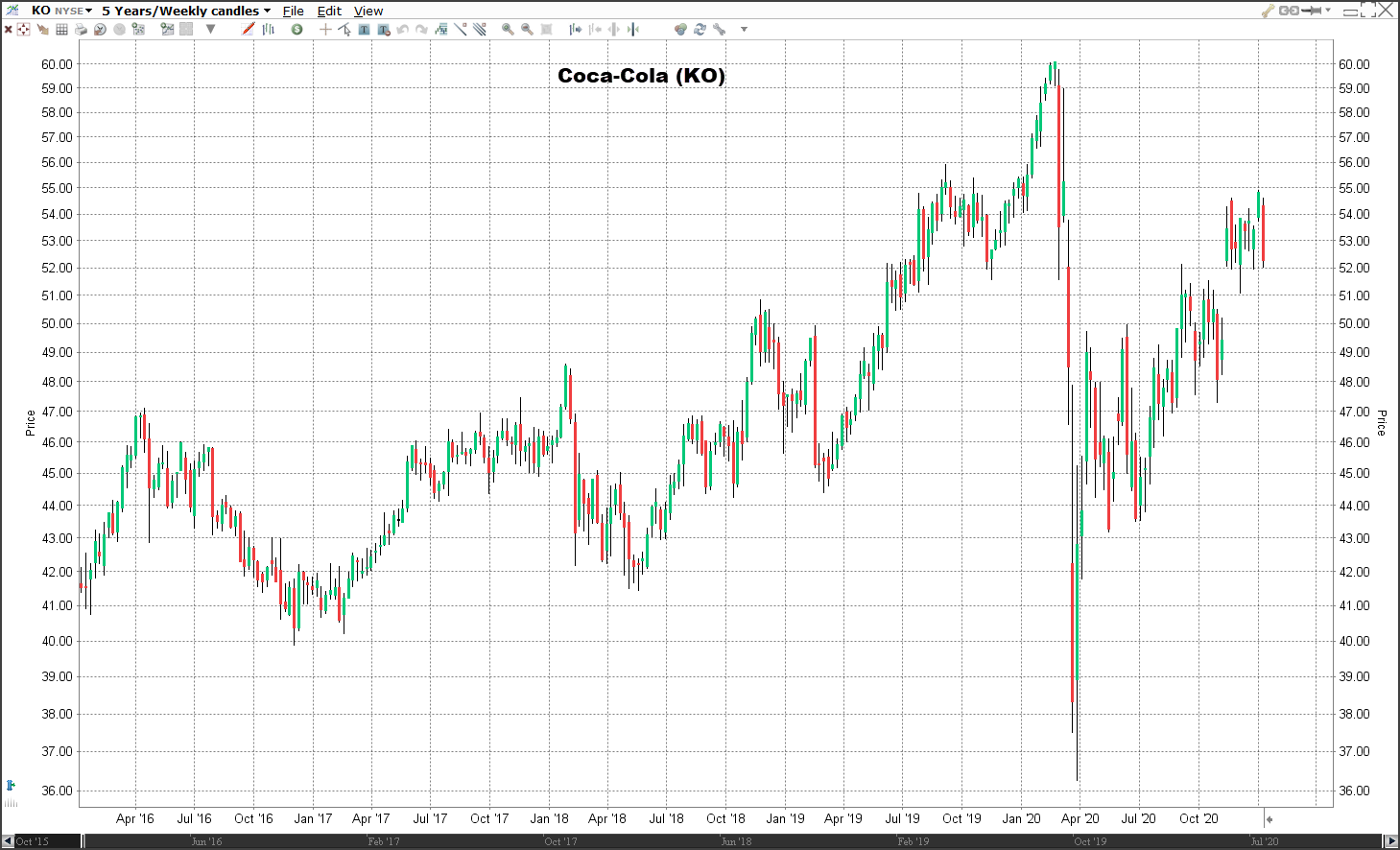Viewport: 1400px width, 850px height.
Task: Open the 5 Years/Weekly candles period dropdown
Action: [x=186, y=11]
